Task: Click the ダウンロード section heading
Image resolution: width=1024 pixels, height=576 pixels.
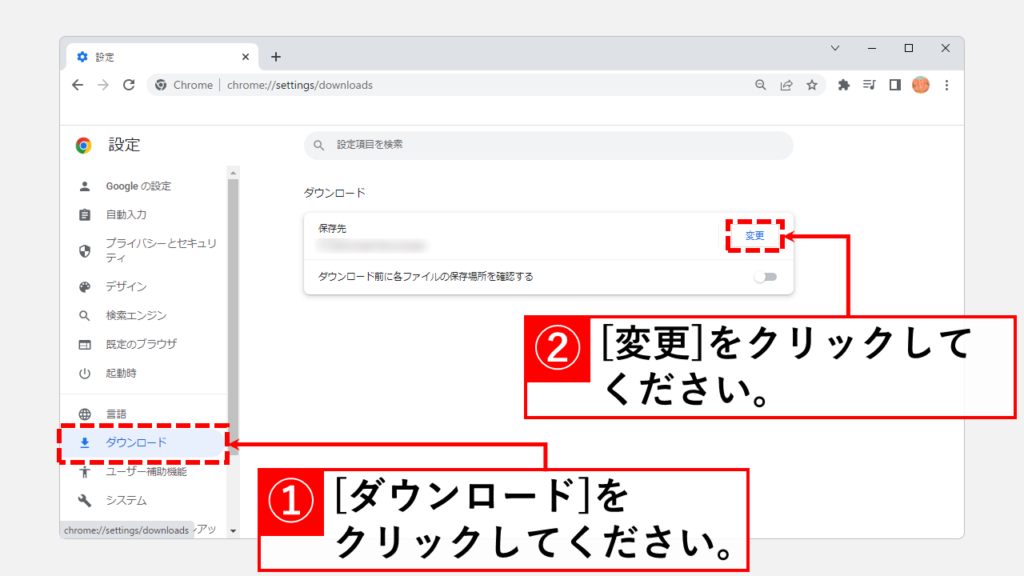Action: (x=334, y=193)
